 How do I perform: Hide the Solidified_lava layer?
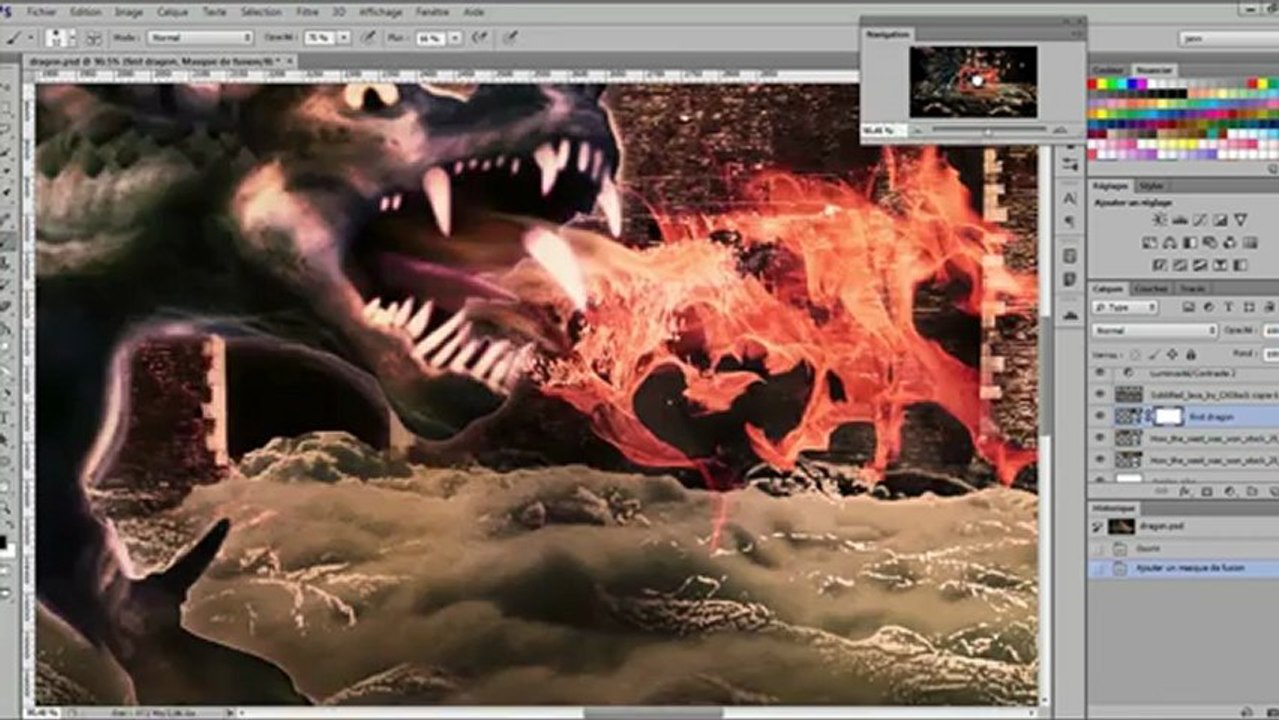1100,393
